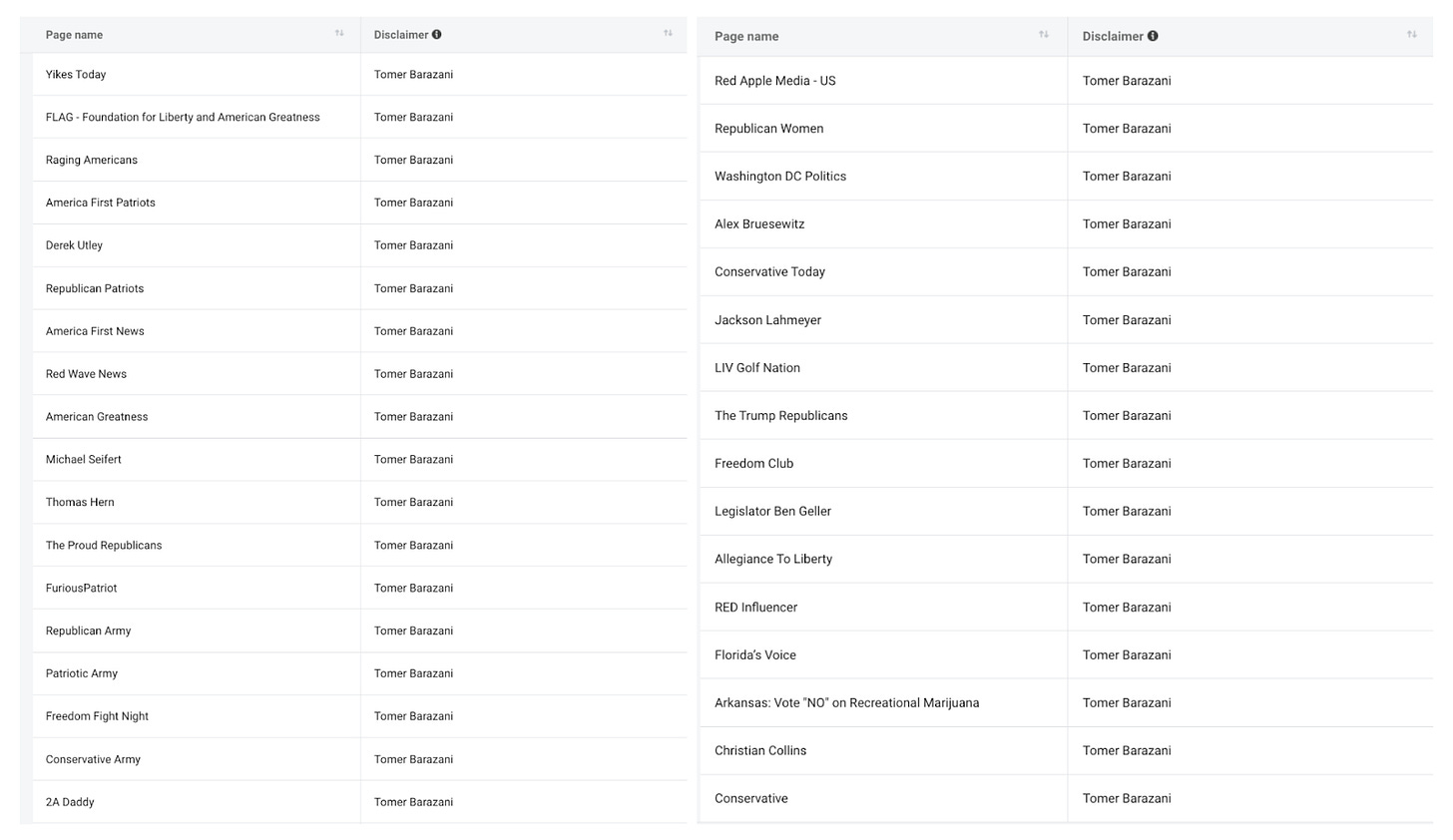
Task: Select Arkansas: Vote "NO" on Recreational Marijuana
Action: coord(847,703)
